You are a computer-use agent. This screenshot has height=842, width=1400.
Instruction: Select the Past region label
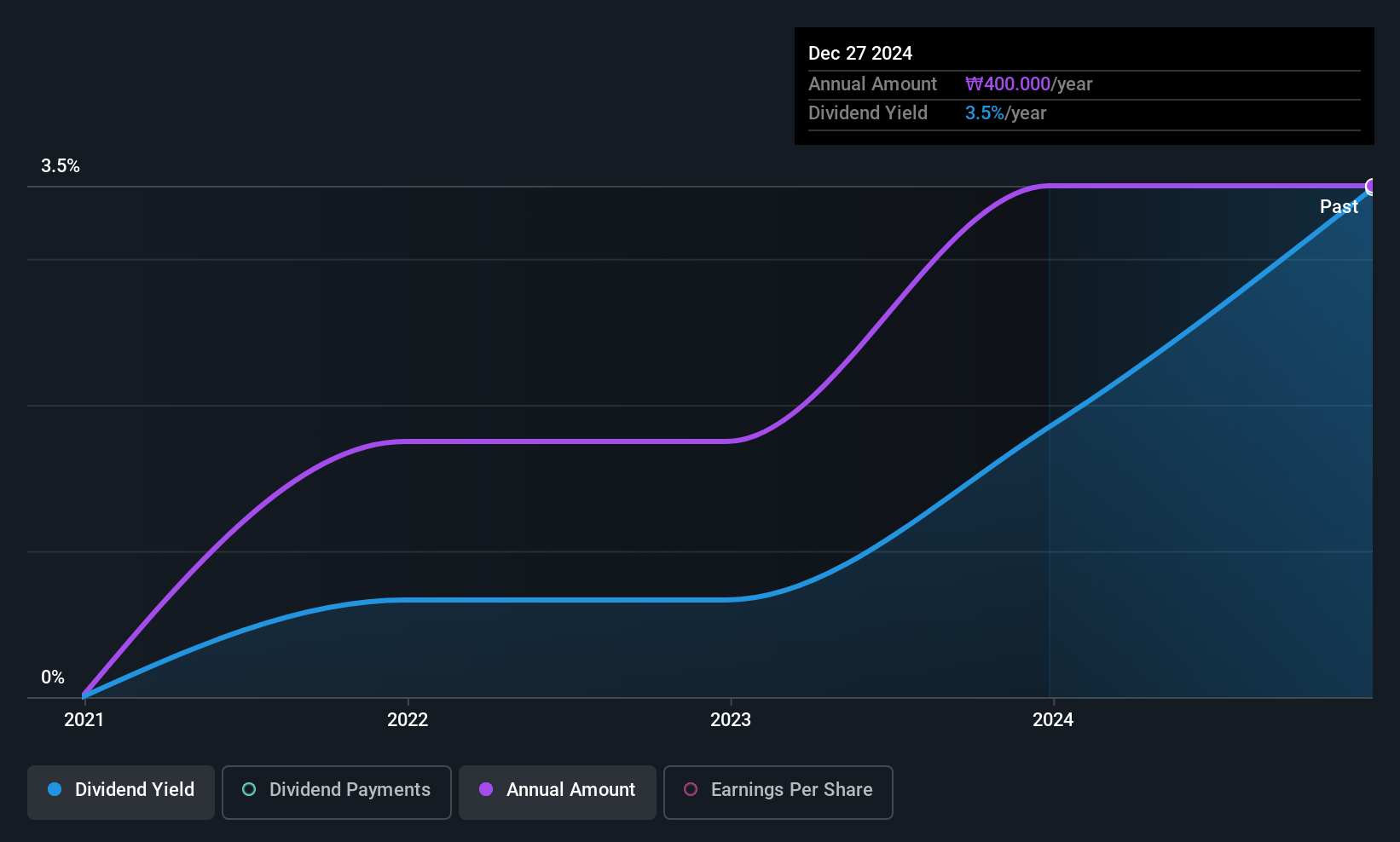tap(1339, 206)
